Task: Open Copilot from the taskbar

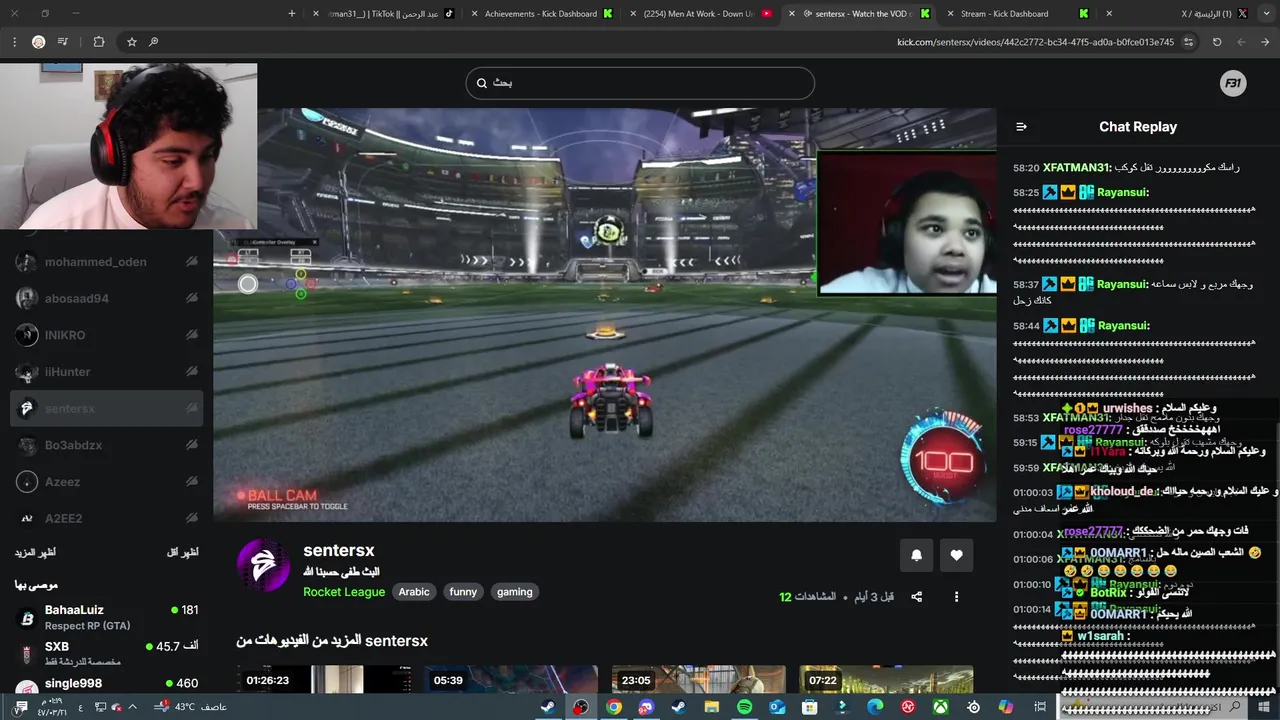Action: 1005,707
